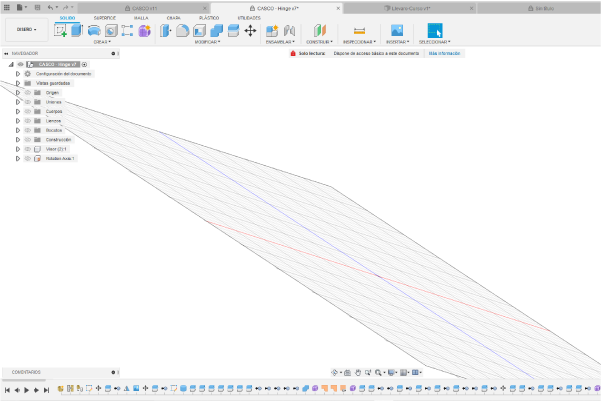This screenshot has width=601, height=401.
Task: Click the Save icon
Action: point(37,7)
